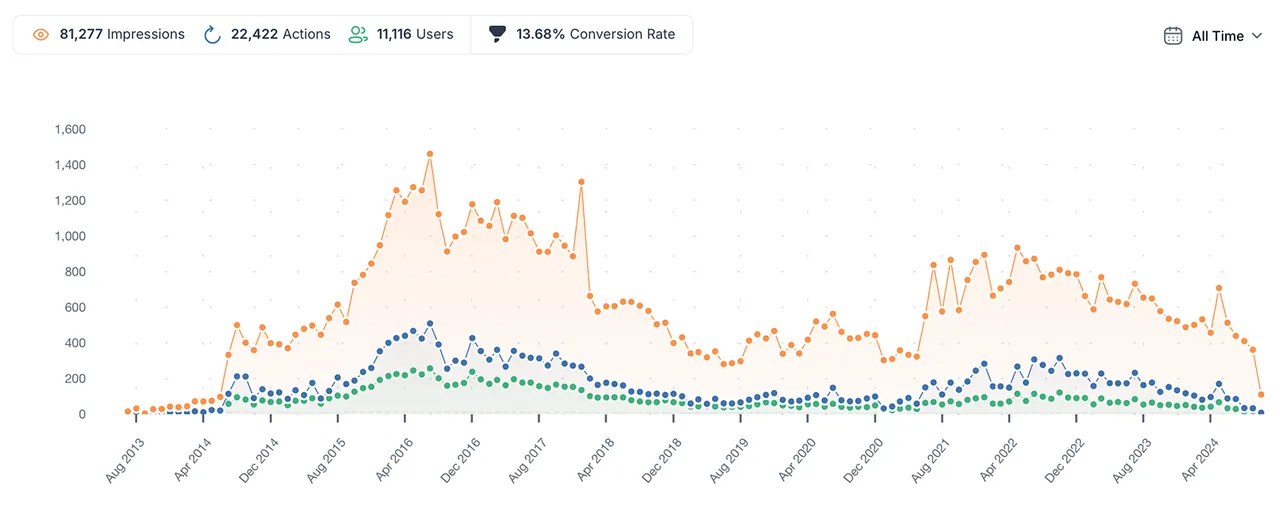Screen dimensions: 1280x508
Task: Click the orange eye Impressions icon
Action: click(x=41, y=34)
